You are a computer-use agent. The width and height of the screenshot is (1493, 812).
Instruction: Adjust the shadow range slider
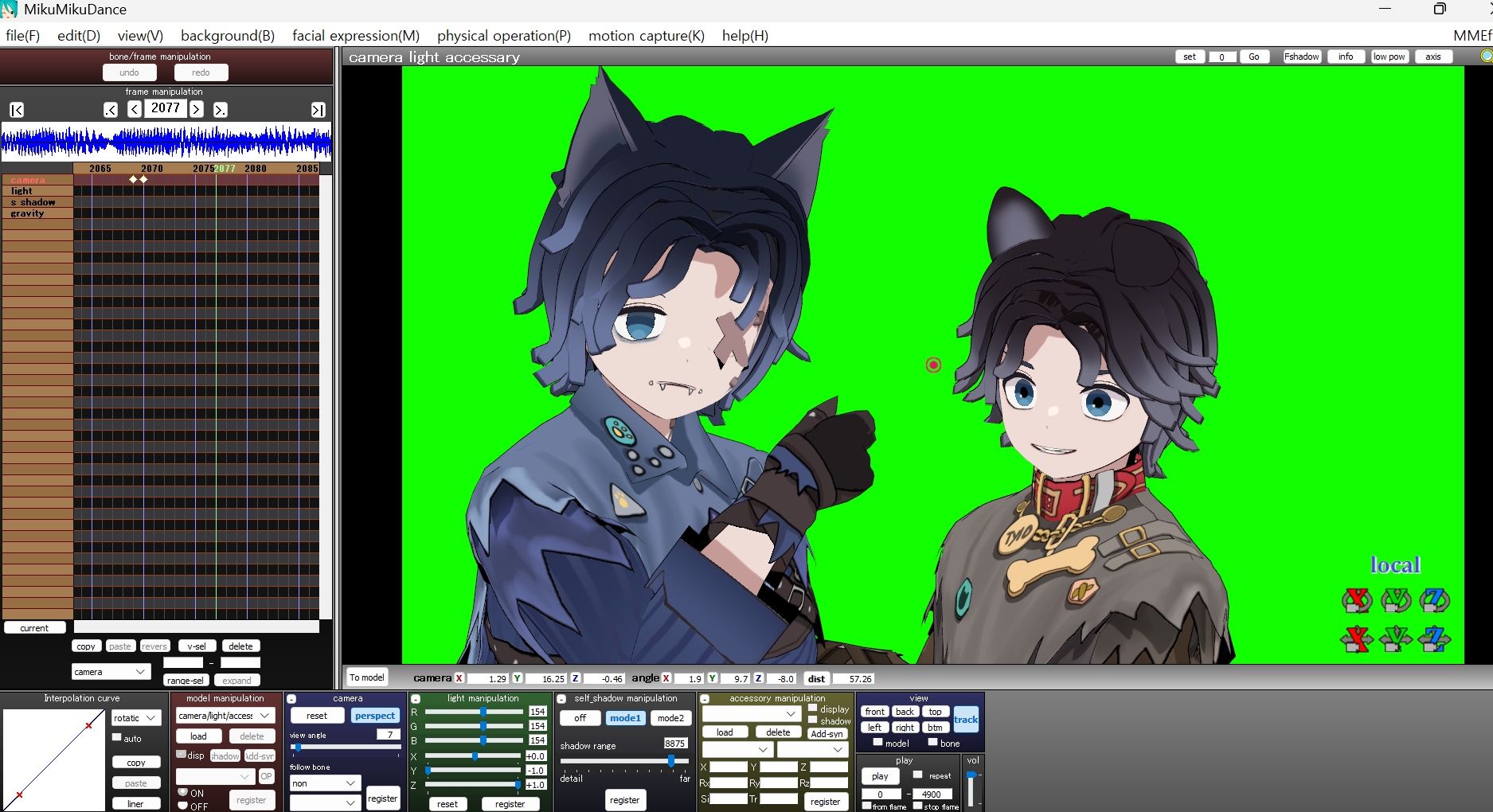(x=671, y=761)
